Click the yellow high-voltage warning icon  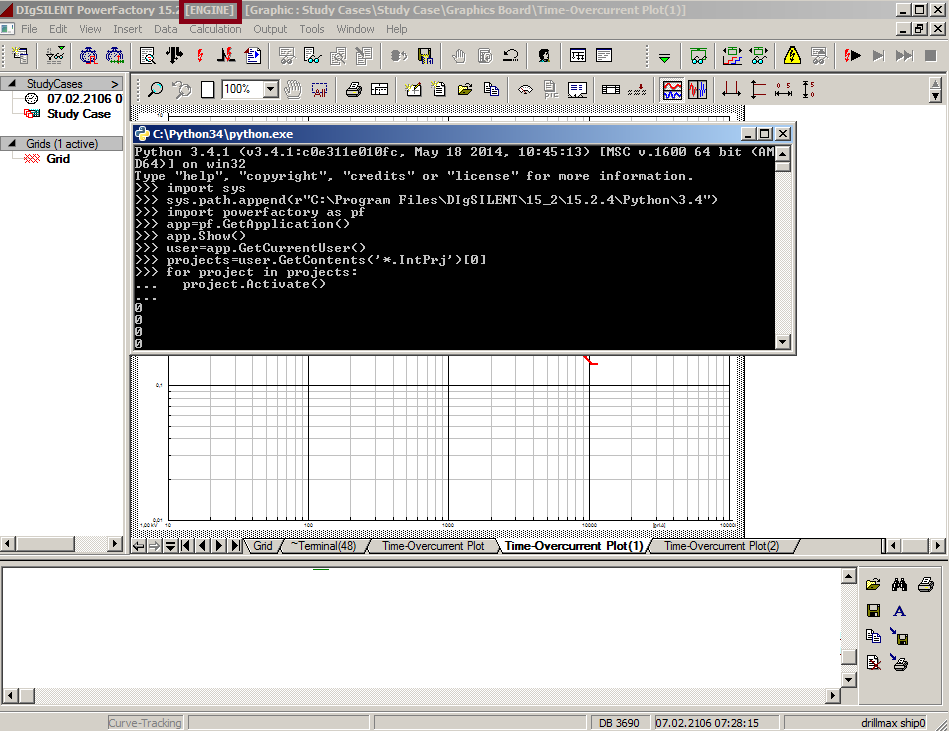792,55
